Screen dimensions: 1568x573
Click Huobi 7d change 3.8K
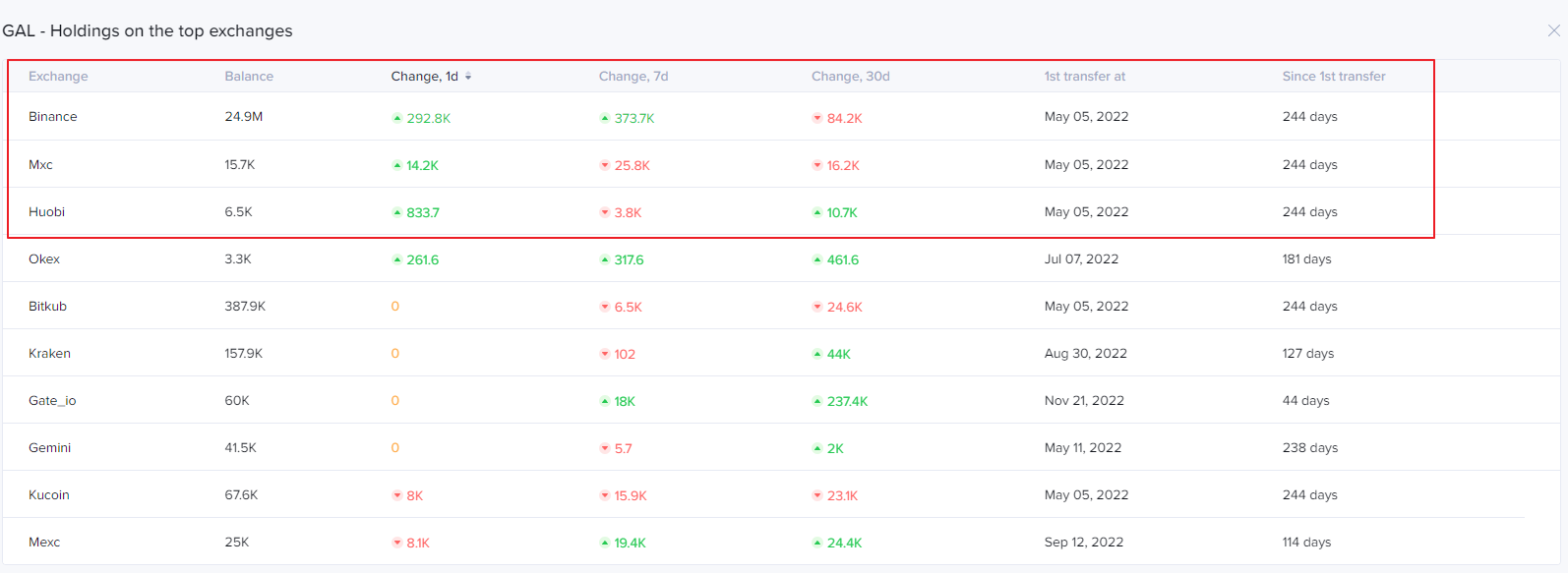pos(628,212)
